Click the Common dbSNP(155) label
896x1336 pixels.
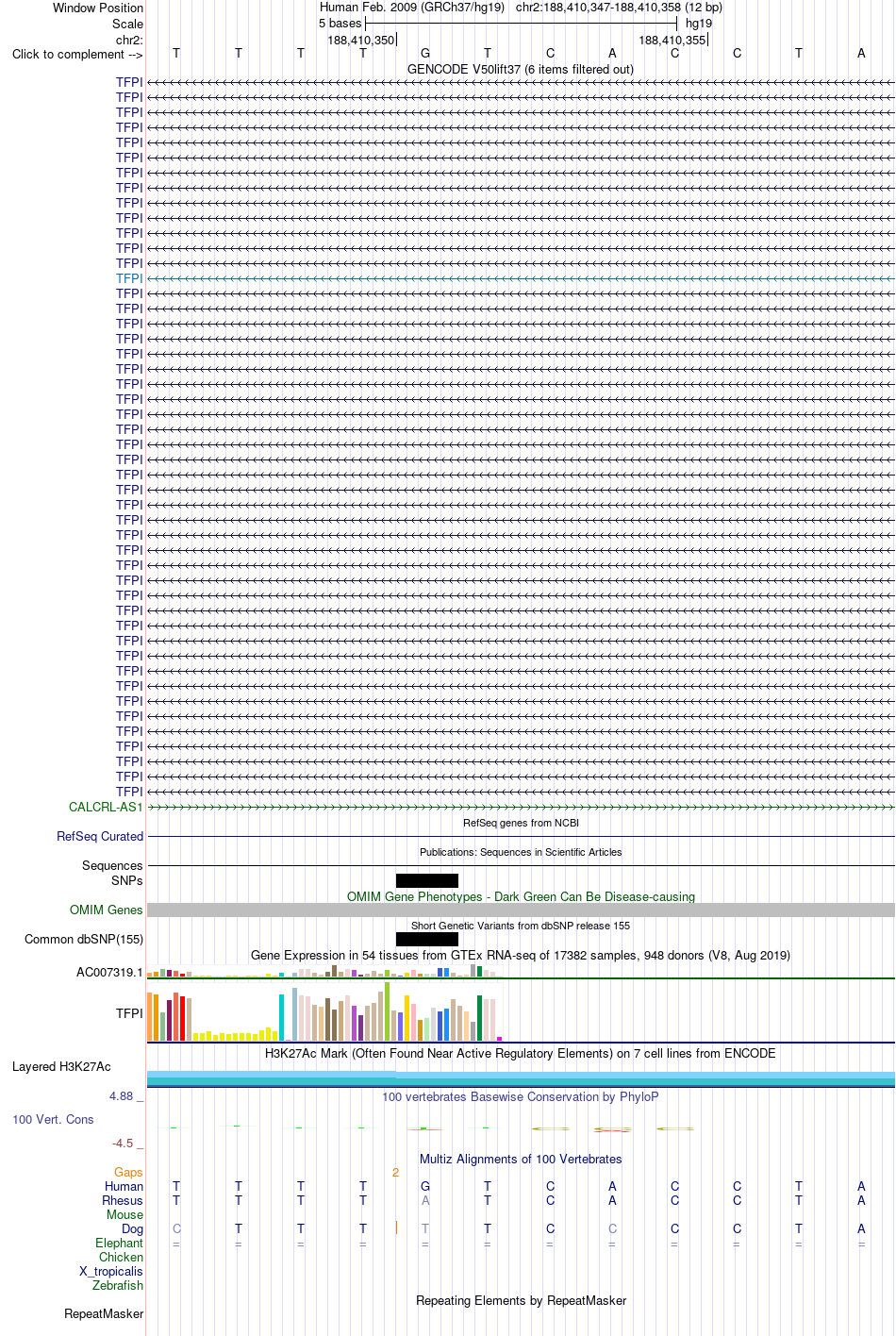84,939
